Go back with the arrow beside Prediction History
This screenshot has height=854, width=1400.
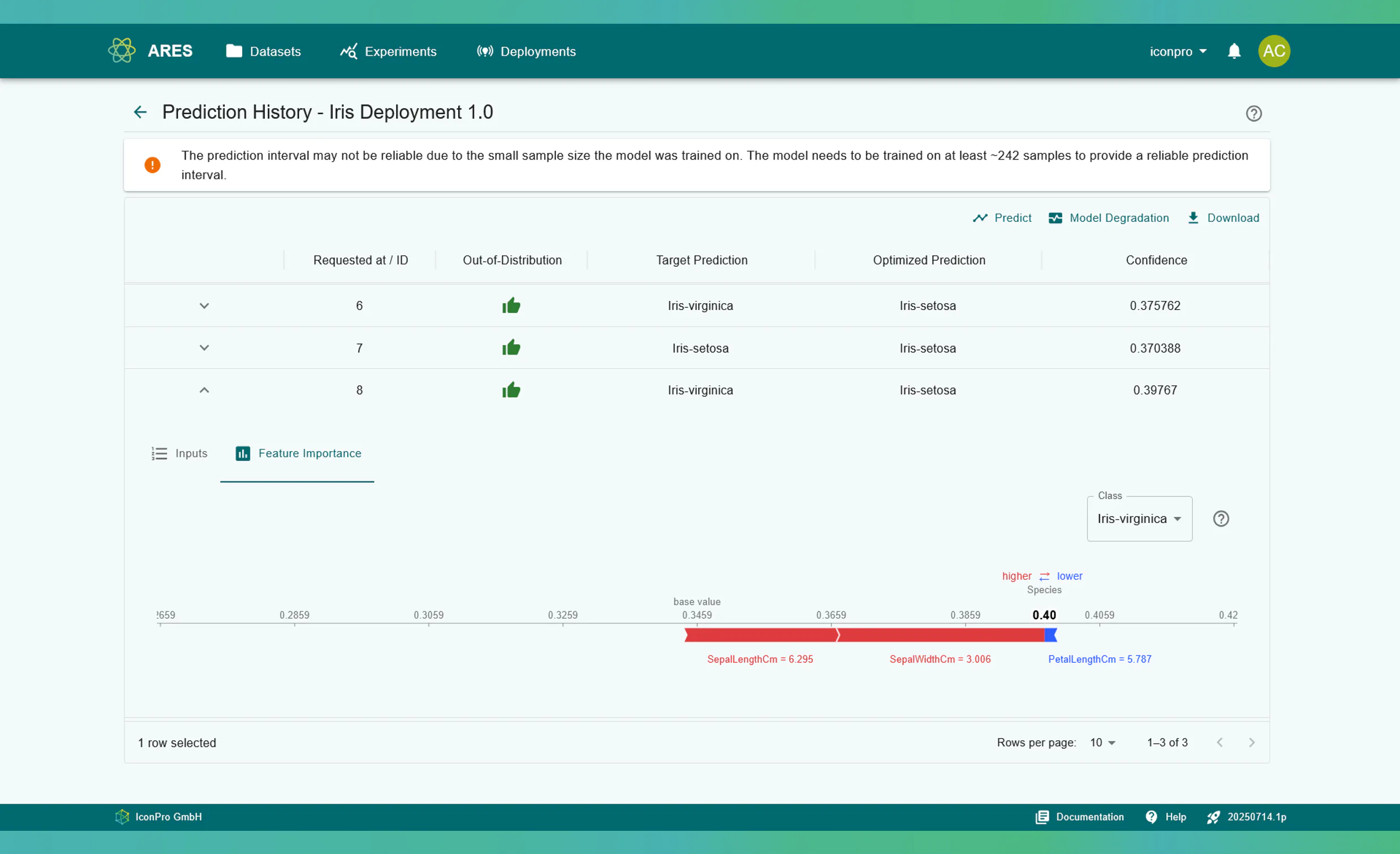140,112
